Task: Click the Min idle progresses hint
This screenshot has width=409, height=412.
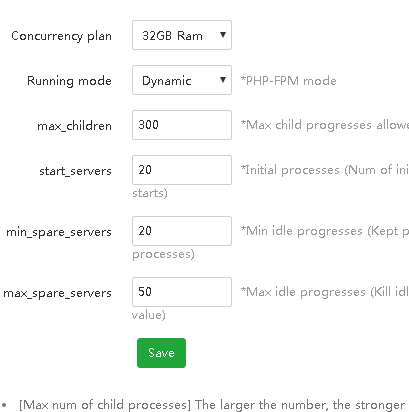Action: (x=325, y=231)
